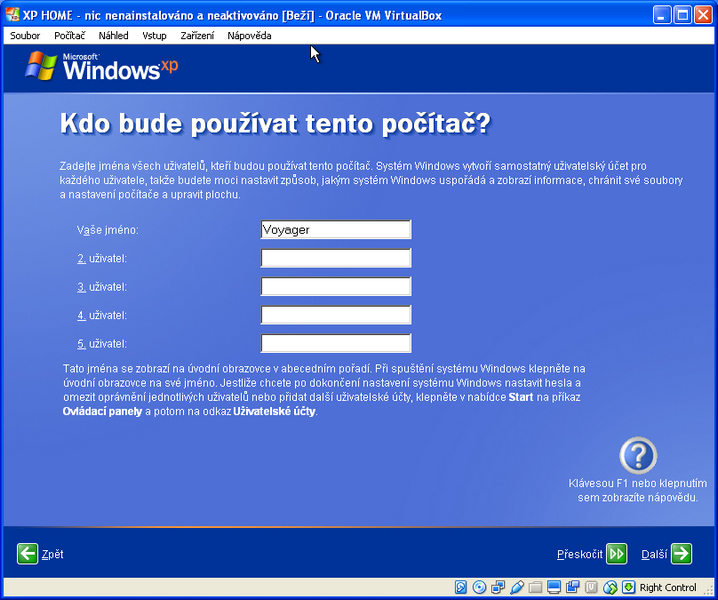The image size is (718, 600).
Task: Click the green back arrow icon
Action: pyautogui.click(x=27, y=554)
